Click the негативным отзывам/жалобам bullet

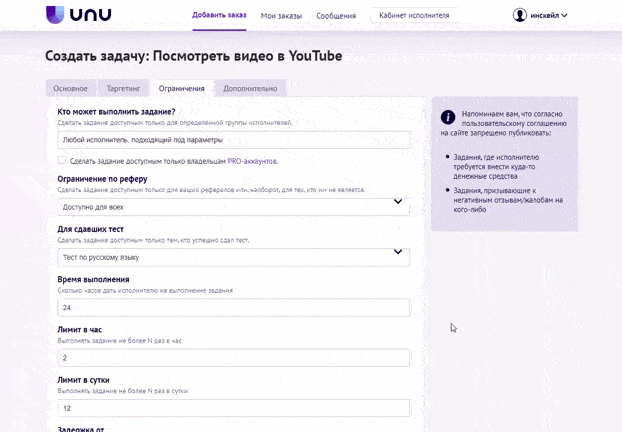tap(508, 200)
